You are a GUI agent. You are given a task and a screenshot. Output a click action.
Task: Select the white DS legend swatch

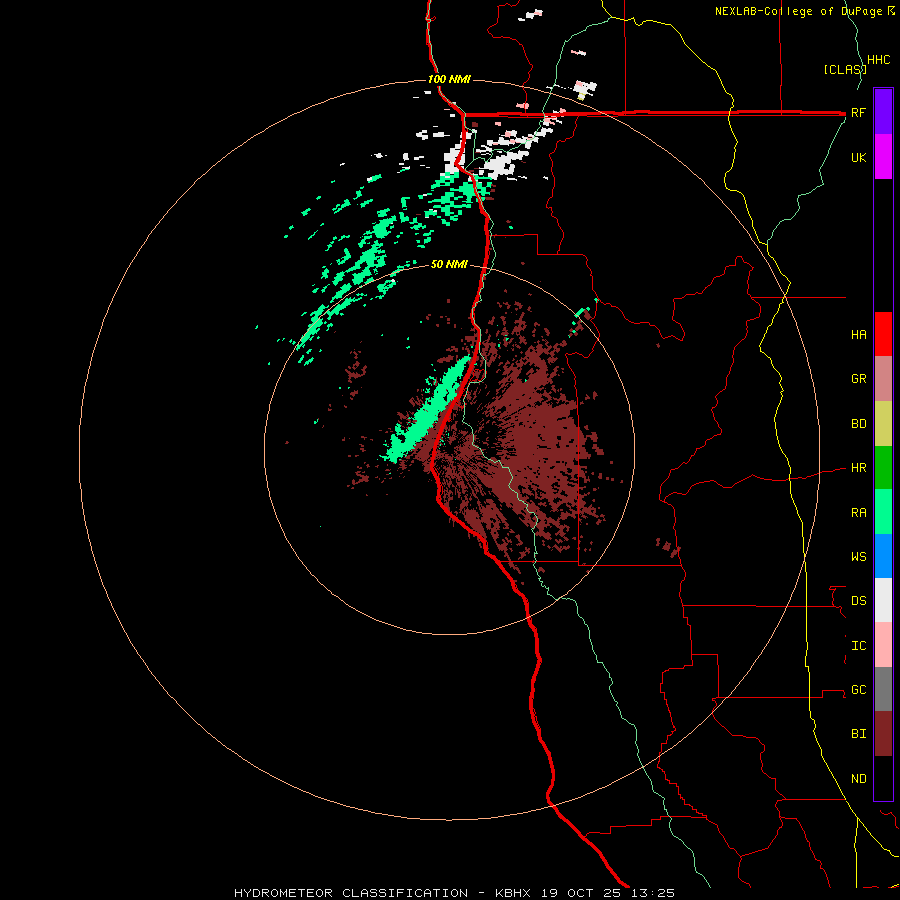(x=883, y=600)
